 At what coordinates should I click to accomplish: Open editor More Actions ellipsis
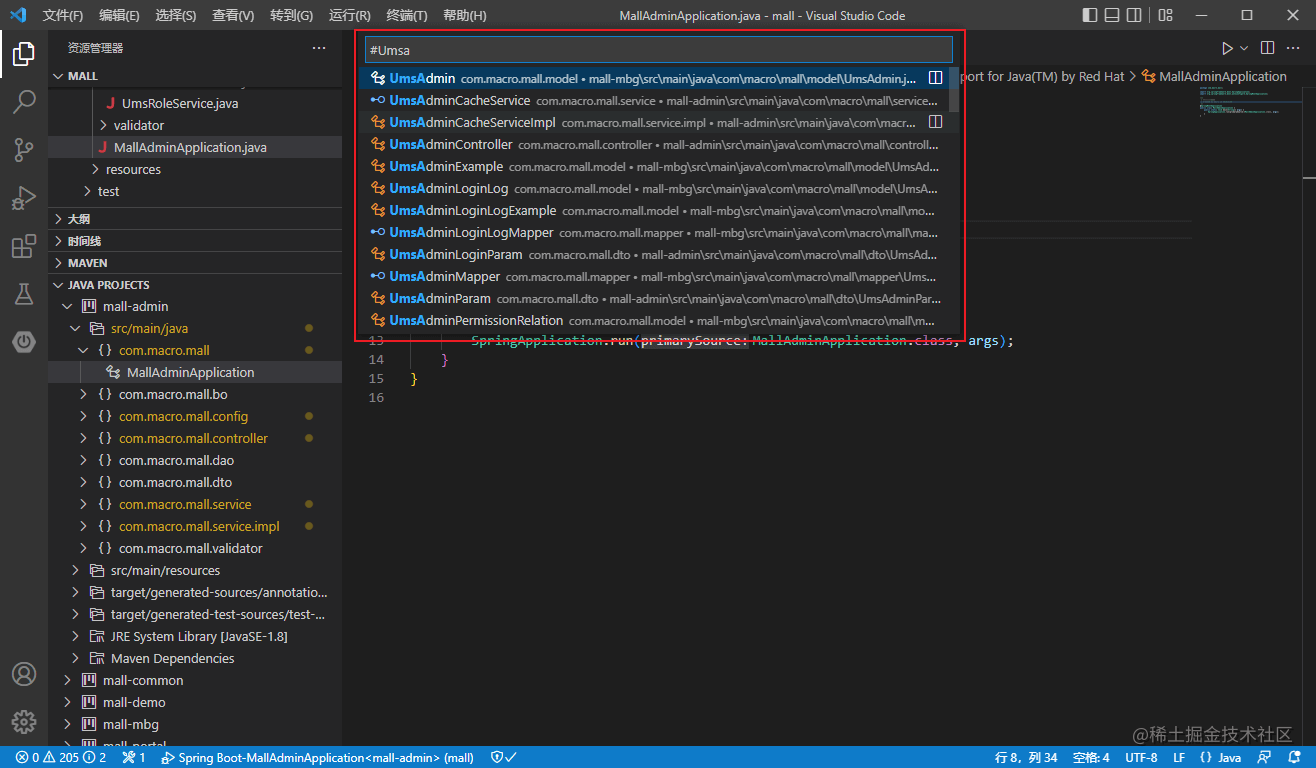point(1294,48)
